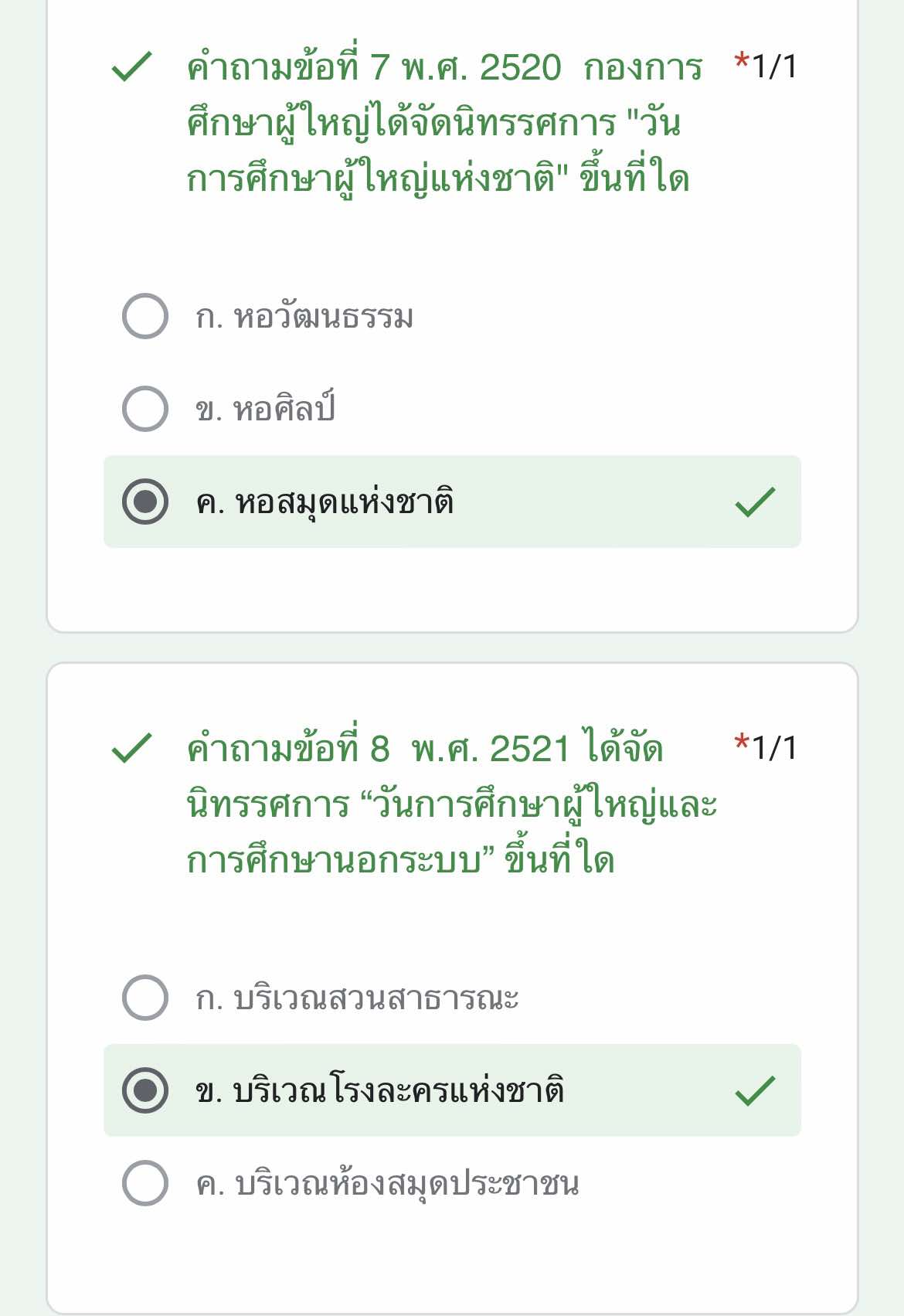Click red required asterisk on question 7
The width and height of the screenshot is (904, 1316).
742,62
